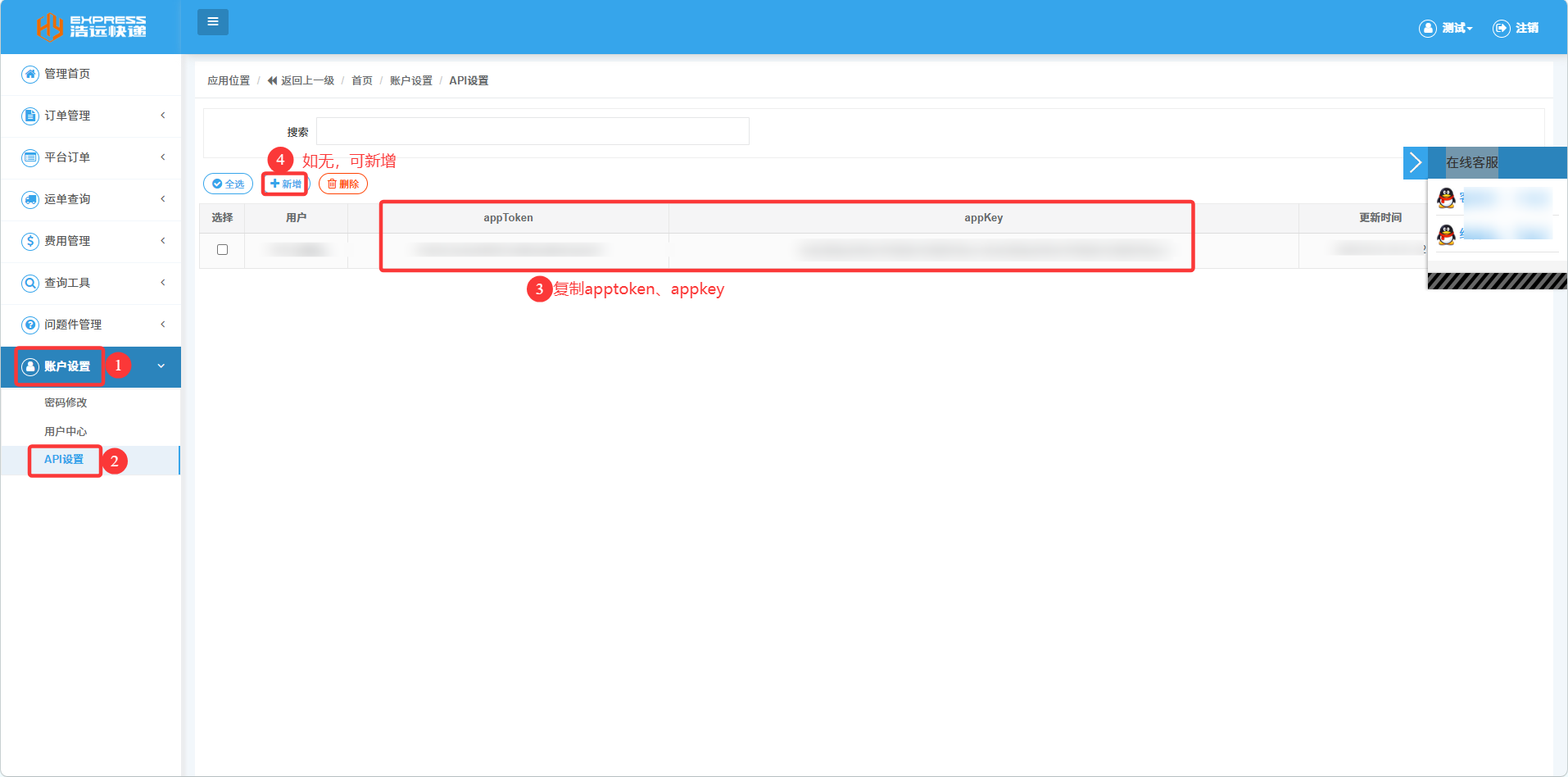Click the 新增 add button
This screenshot has width=1568, height=777.
point(286,184)
